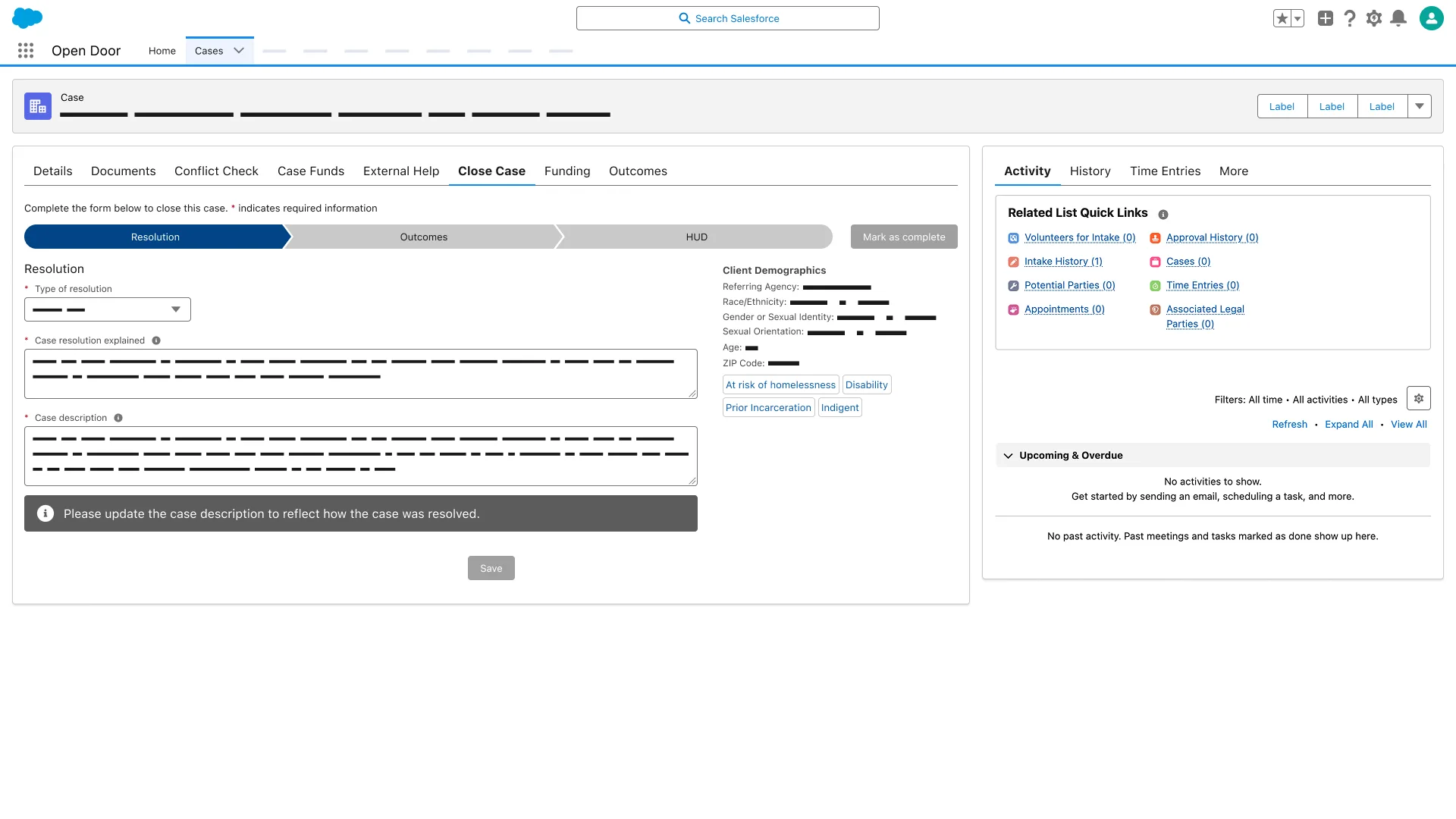Click the Associated Legal Parties icon
1456x819 pixels.
[1155, 309]
